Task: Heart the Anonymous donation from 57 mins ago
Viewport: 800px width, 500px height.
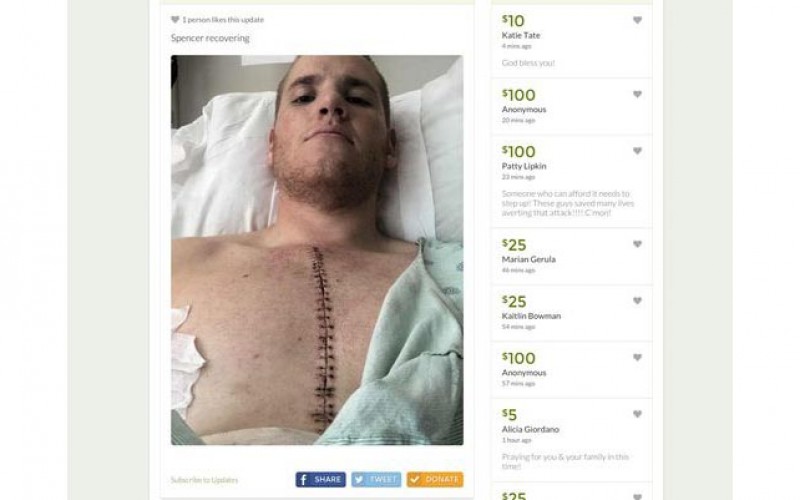Action: pyautogui.click(x=637, y=357)
